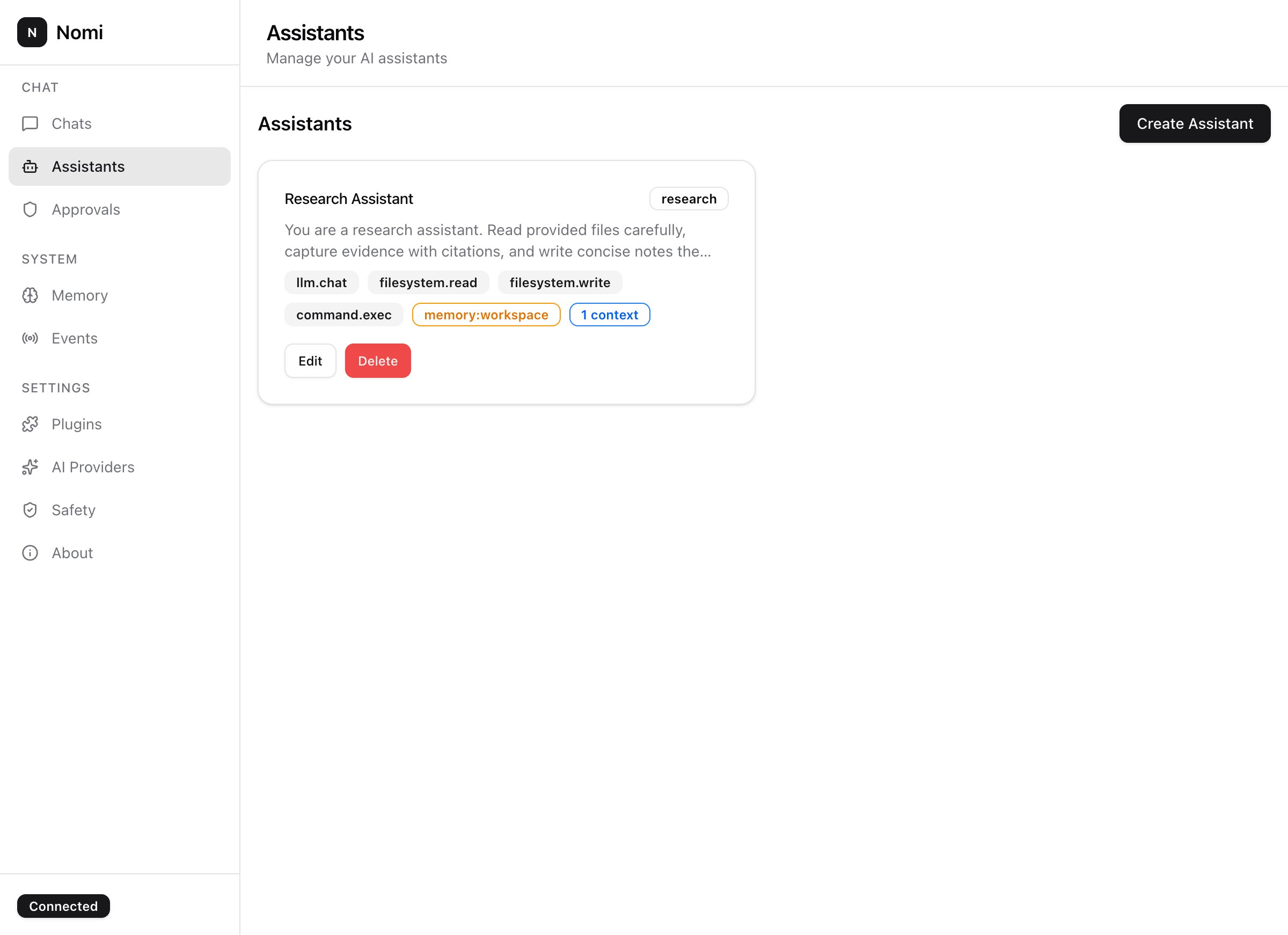Open Plugins settings
The image size is (1288, 935).
(x=120, y=424)
